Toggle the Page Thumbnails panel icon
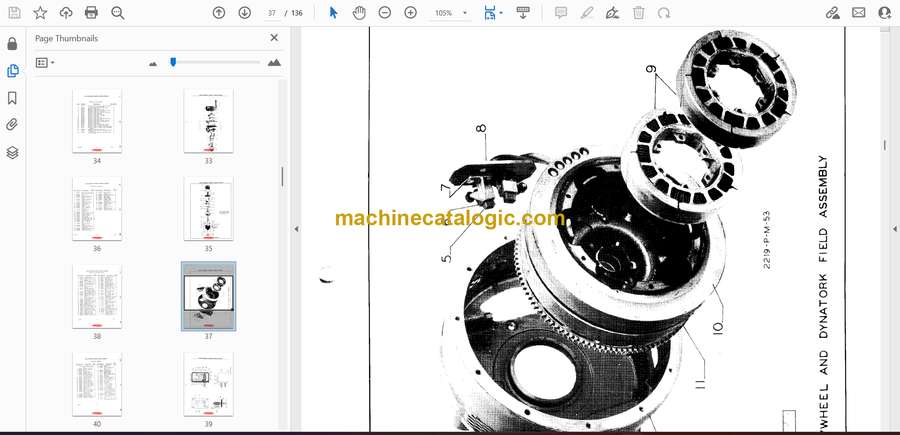The height and width of the screenshot is (435, 900). 12,71
